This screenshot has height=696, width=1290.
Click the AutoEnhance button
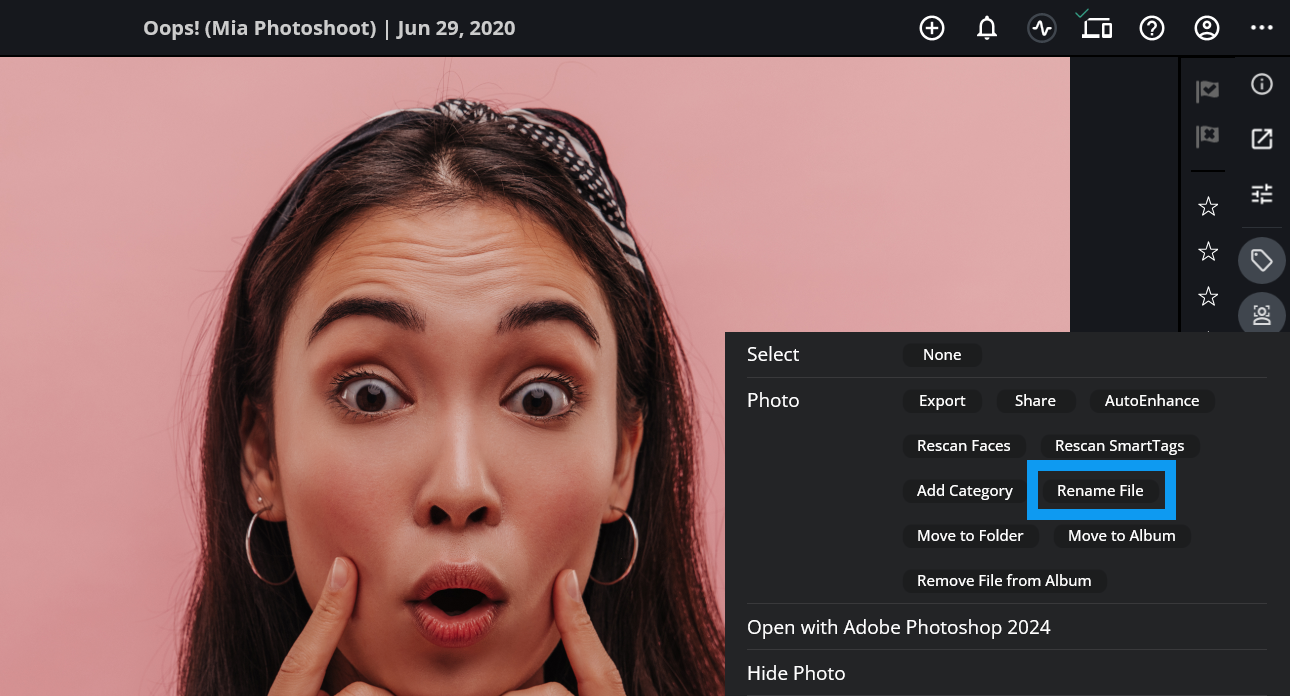point(1151,400)
